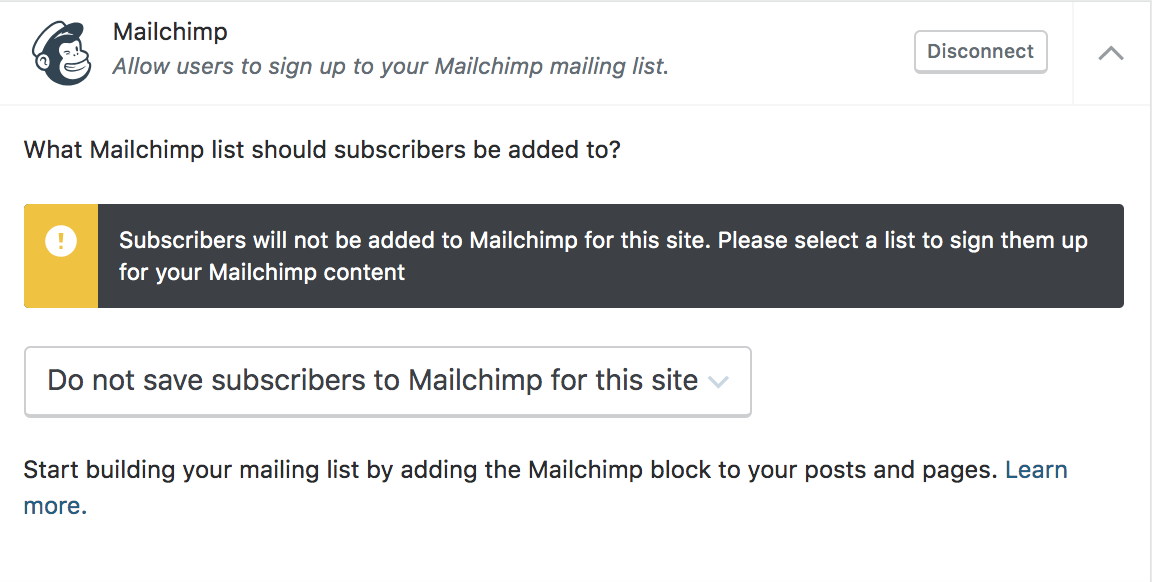Disconnect the Mailchimp account
1152x582 pixels.
point(980,52)
